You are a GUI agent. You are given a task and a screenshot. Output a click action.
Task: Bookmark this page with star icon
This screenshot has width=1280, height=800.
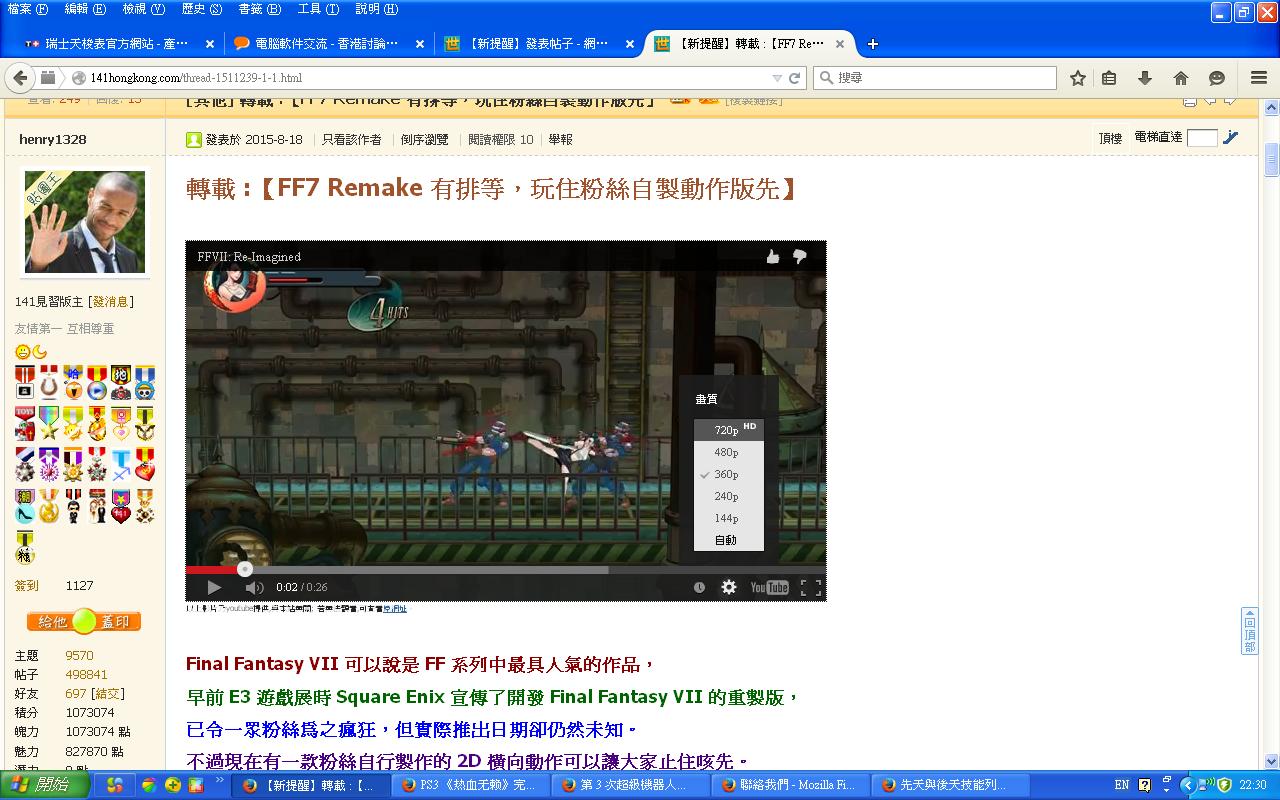point(1078,78)
